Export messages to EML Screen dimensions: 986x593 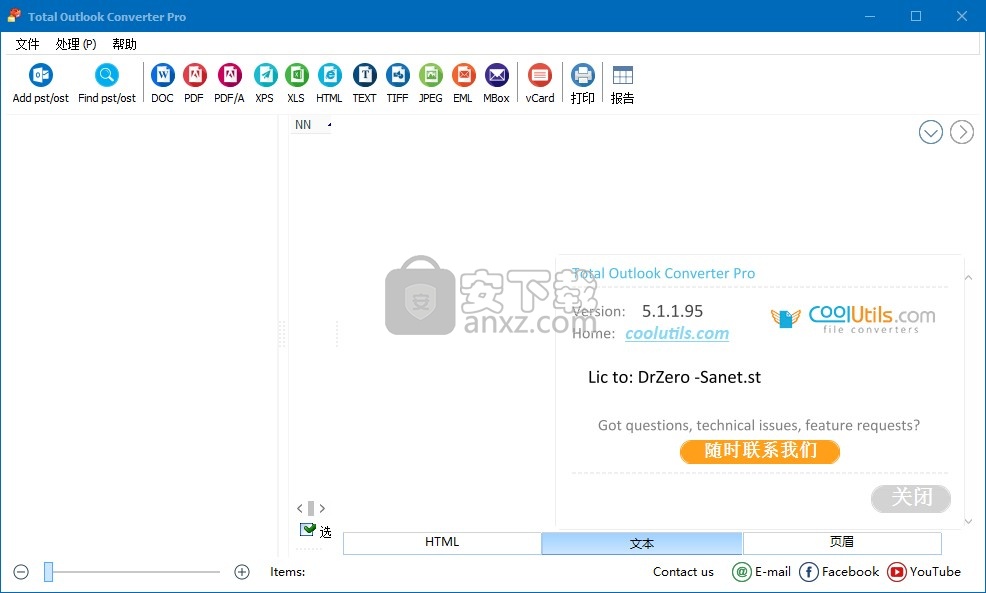pyautogui.click(x=463, y=84)
